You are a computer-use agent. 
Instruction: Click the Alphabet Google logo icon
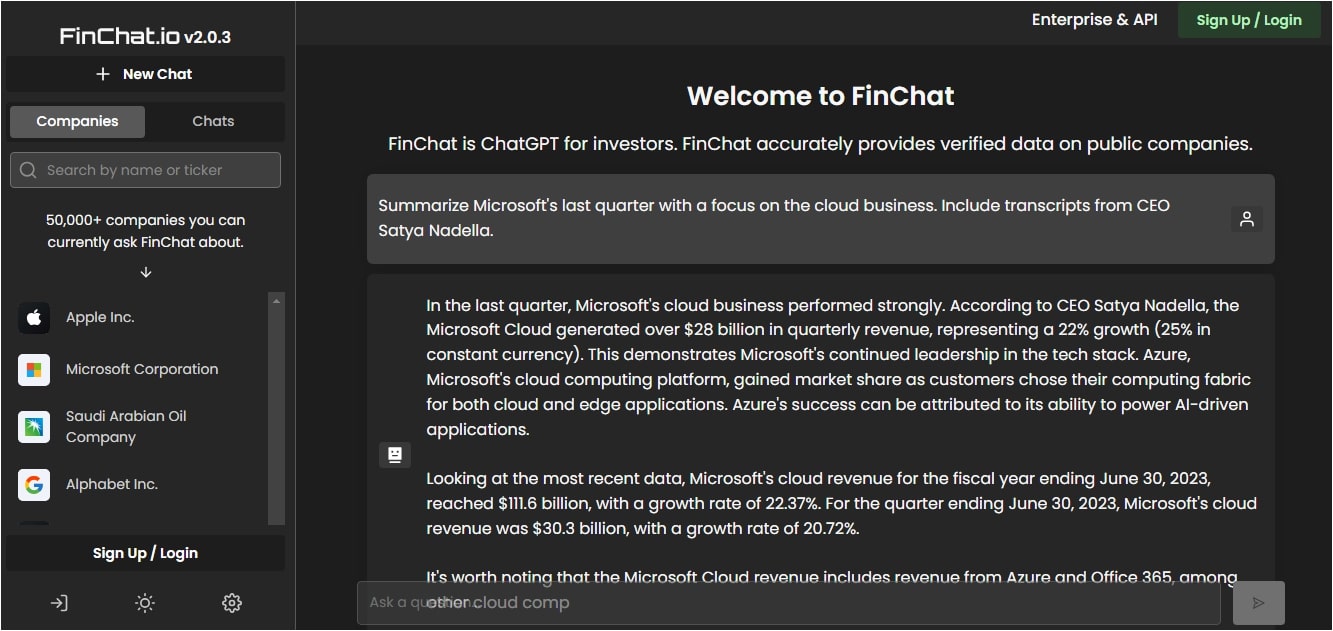pyautogui.click(x=34, y=485)
